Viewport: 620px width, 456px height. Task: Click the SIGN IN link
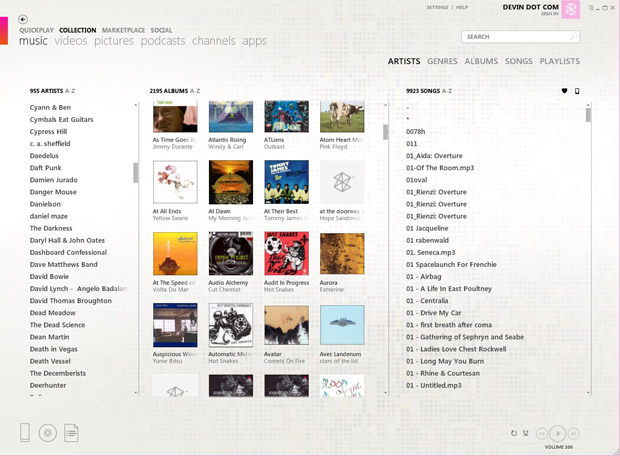click(x=550, y=14)
